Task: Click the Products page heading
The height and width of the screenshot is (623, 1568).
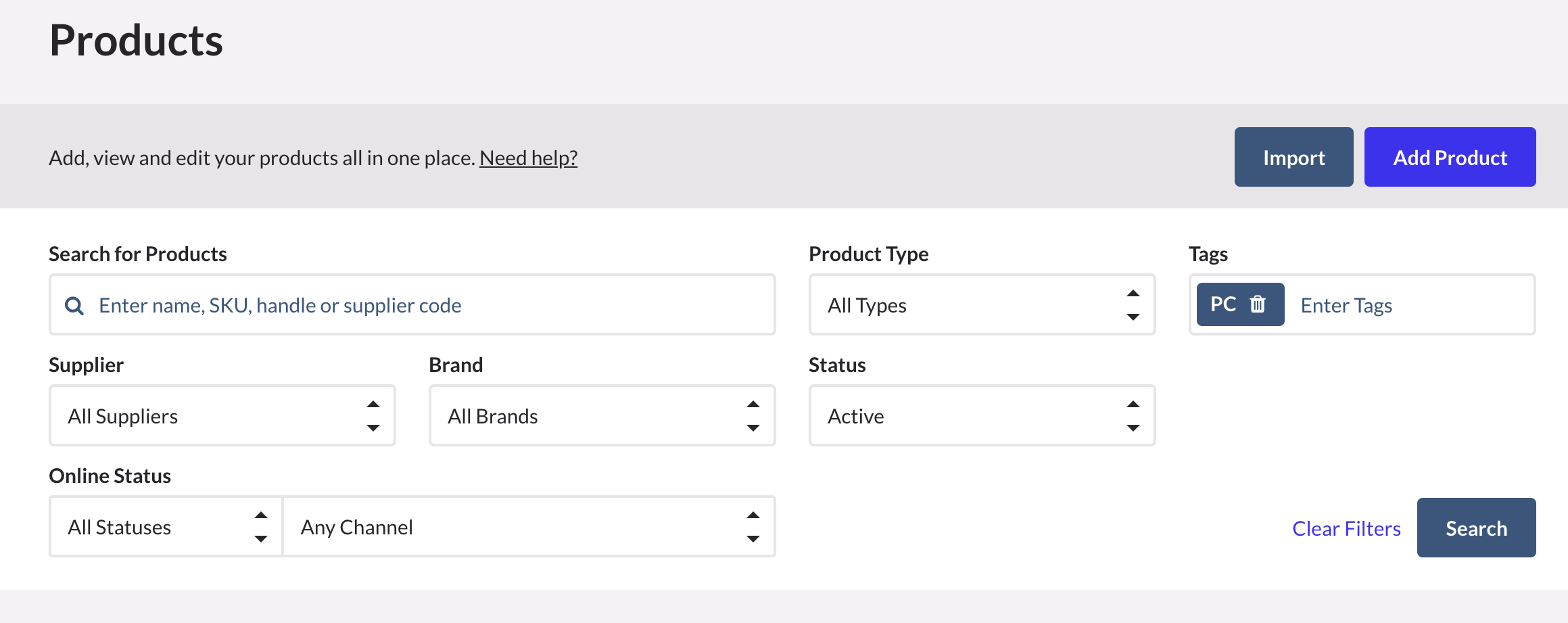Action: 136,41
